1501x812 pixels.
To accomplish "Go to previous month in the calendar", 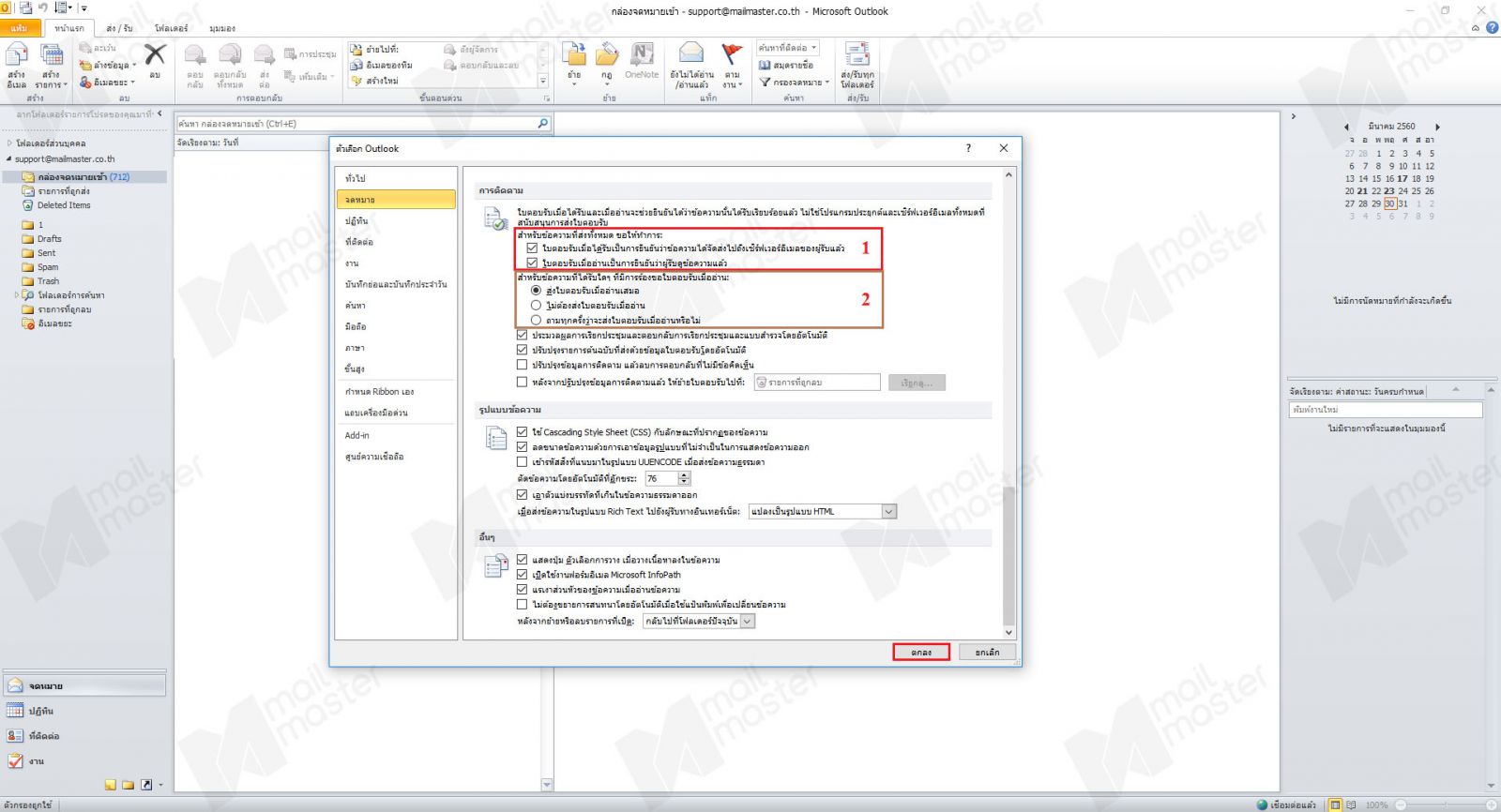I will coord(1346,127).
